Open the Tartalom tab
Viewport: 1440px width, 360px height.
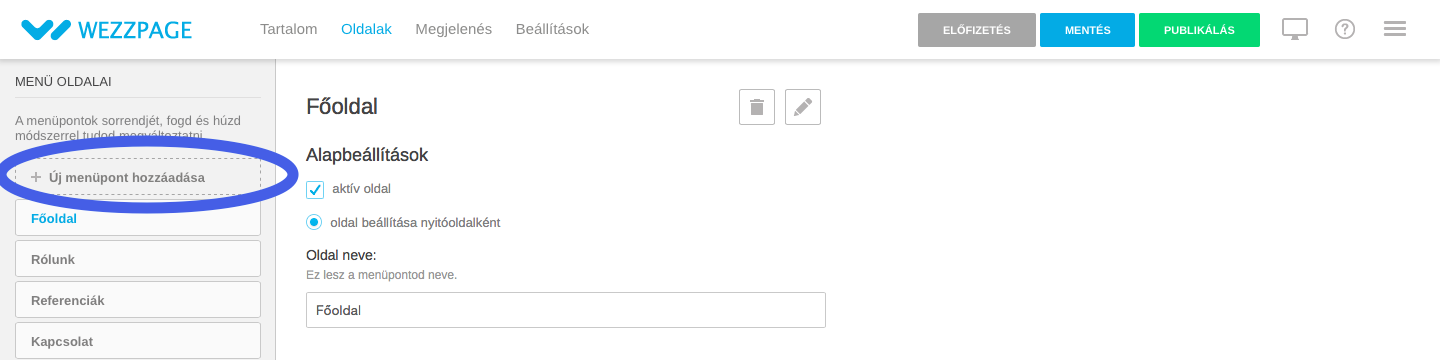click(288, 30)
